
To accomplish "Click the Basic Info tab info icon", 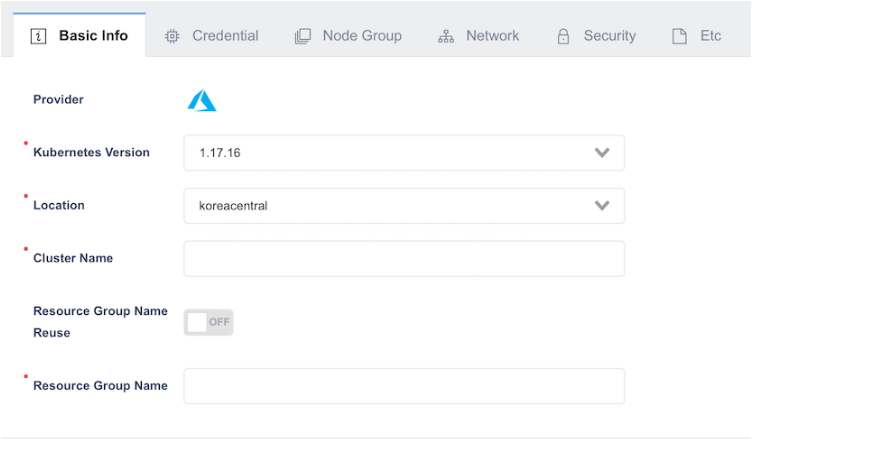I will (x=38, y=37).
